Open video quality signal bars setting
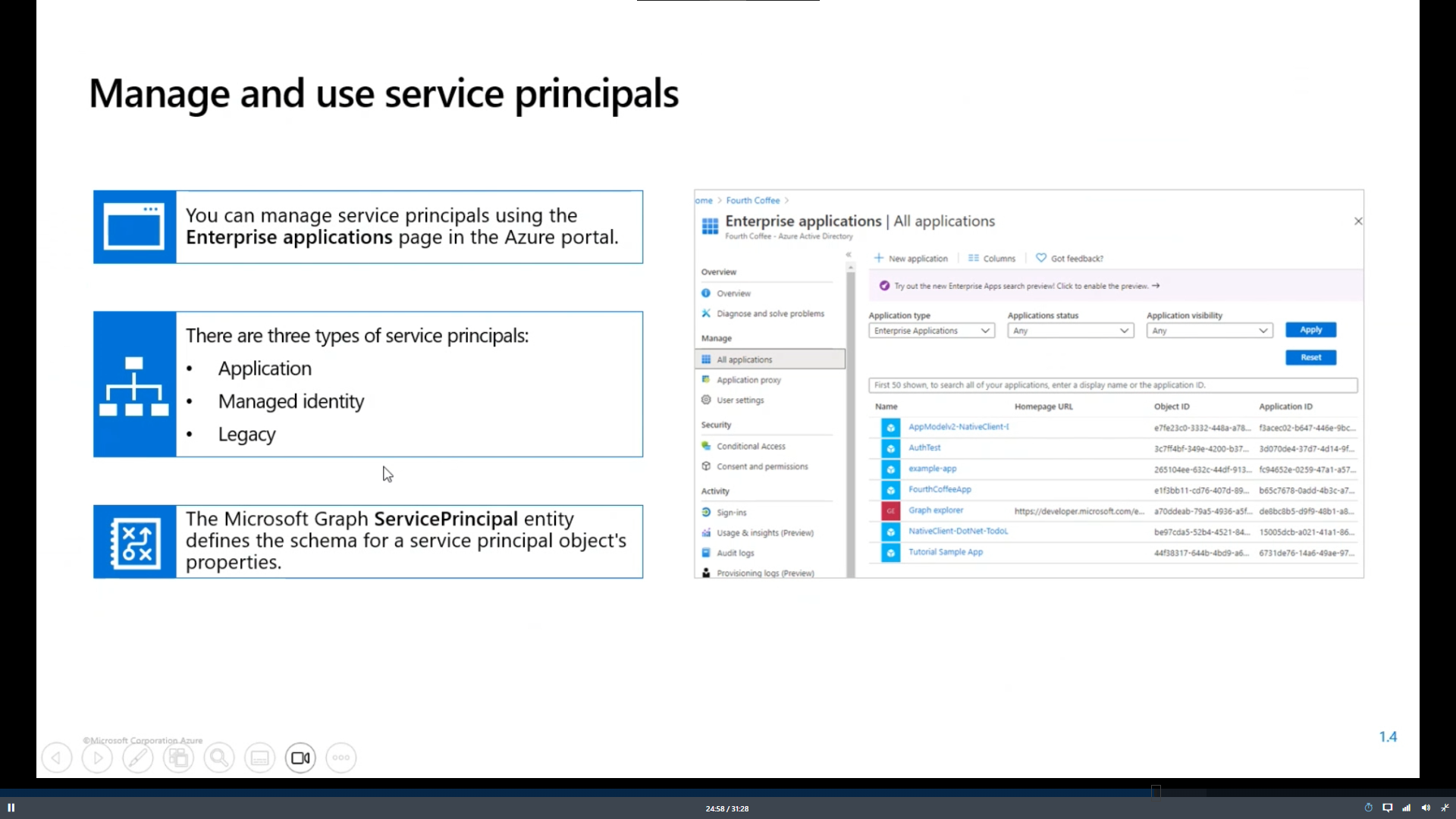The height and width of the screenshot is (819, 1456). 1407,808
